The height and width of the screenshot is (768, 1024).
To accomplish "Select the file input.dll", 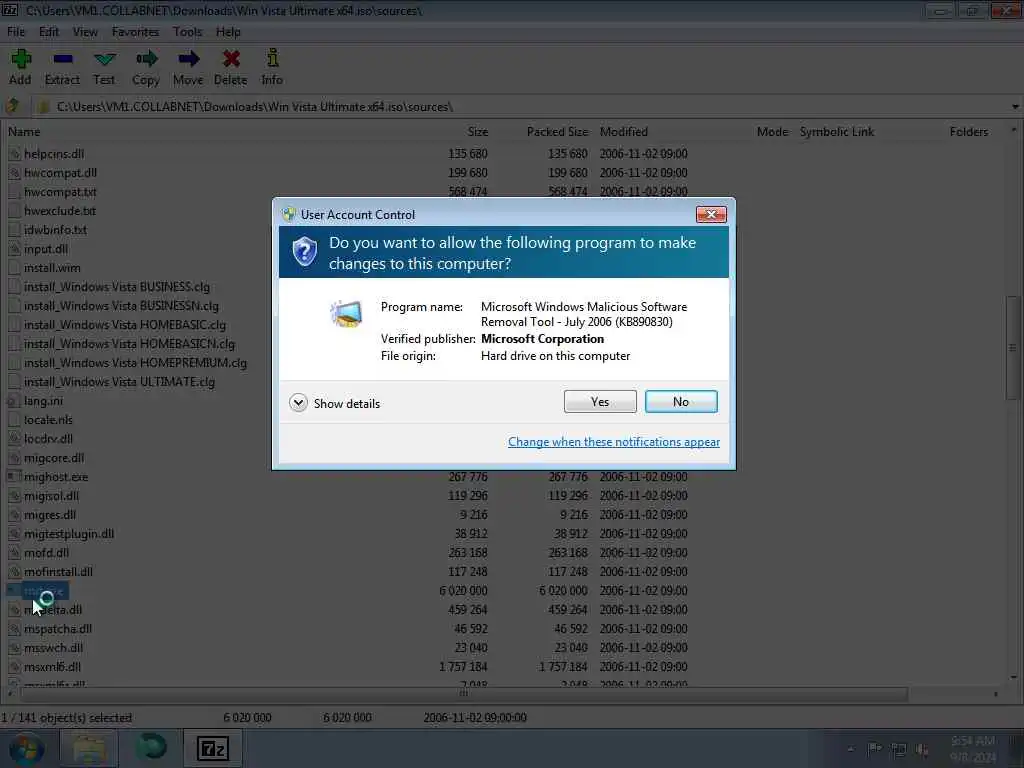I will click(x=46, y=249).
